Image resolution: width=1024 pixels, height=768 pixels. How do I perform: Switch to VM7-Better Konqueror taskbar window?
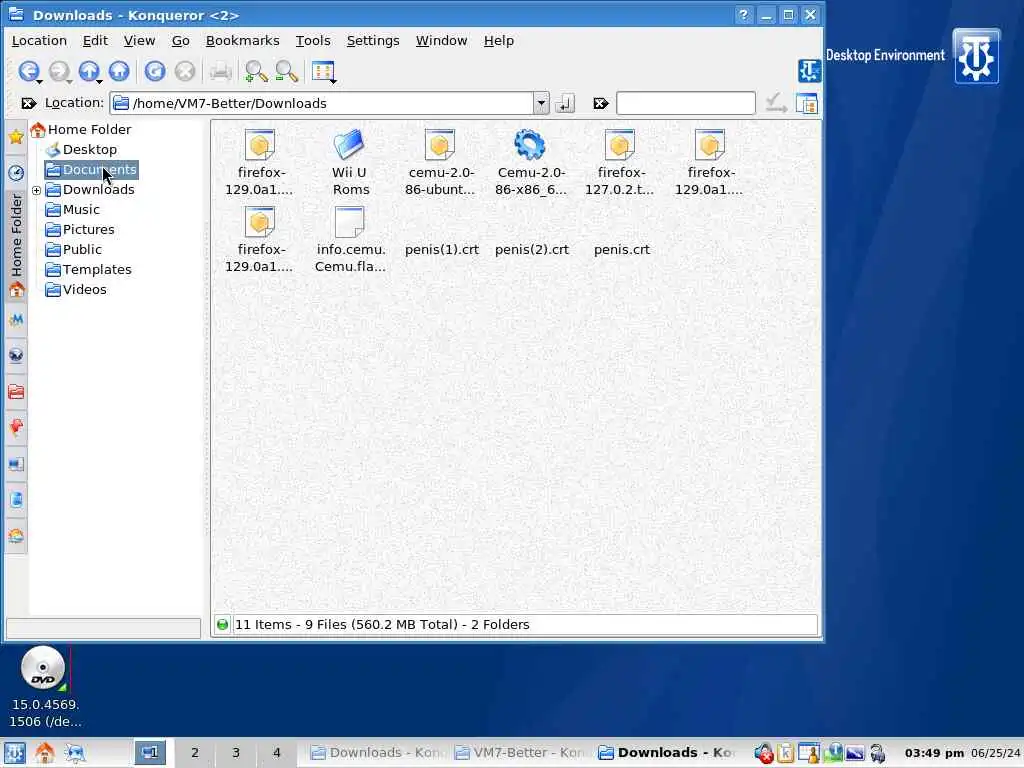pos(520,752)
